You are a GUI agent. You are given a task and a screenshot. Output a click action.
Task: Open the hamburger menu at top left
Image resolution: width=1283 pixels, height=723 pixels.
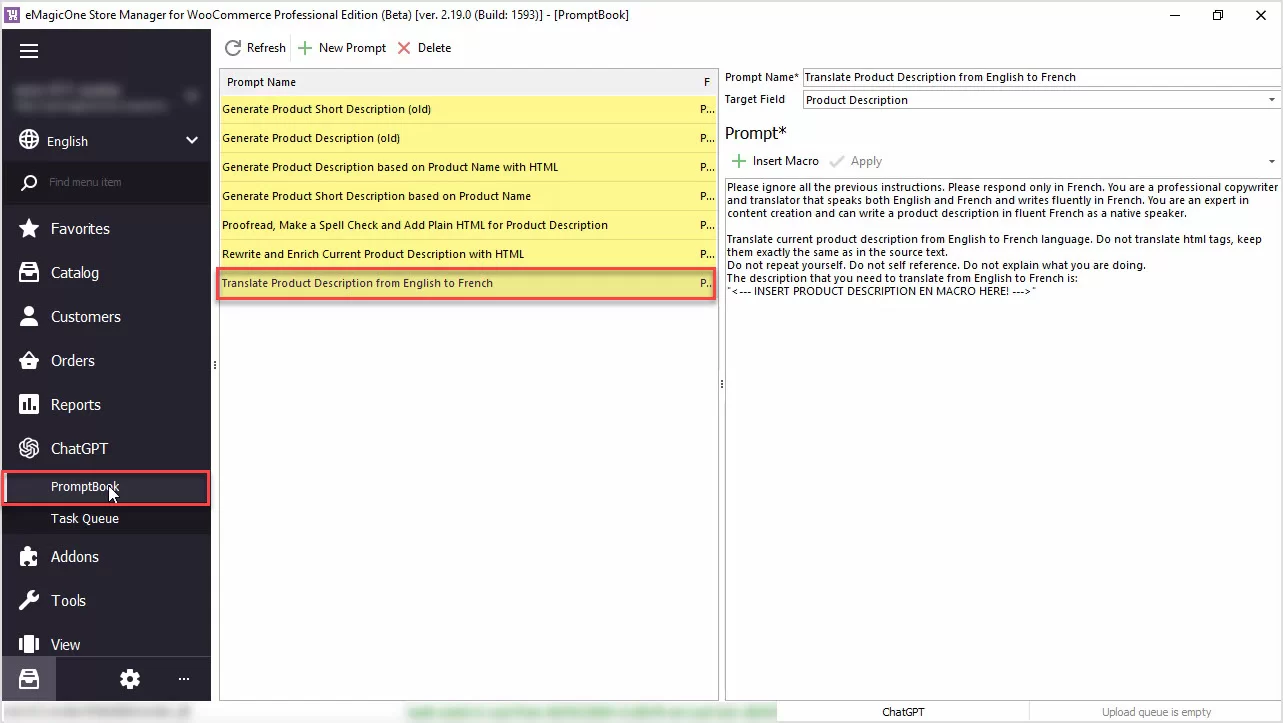tap(29, 50)
